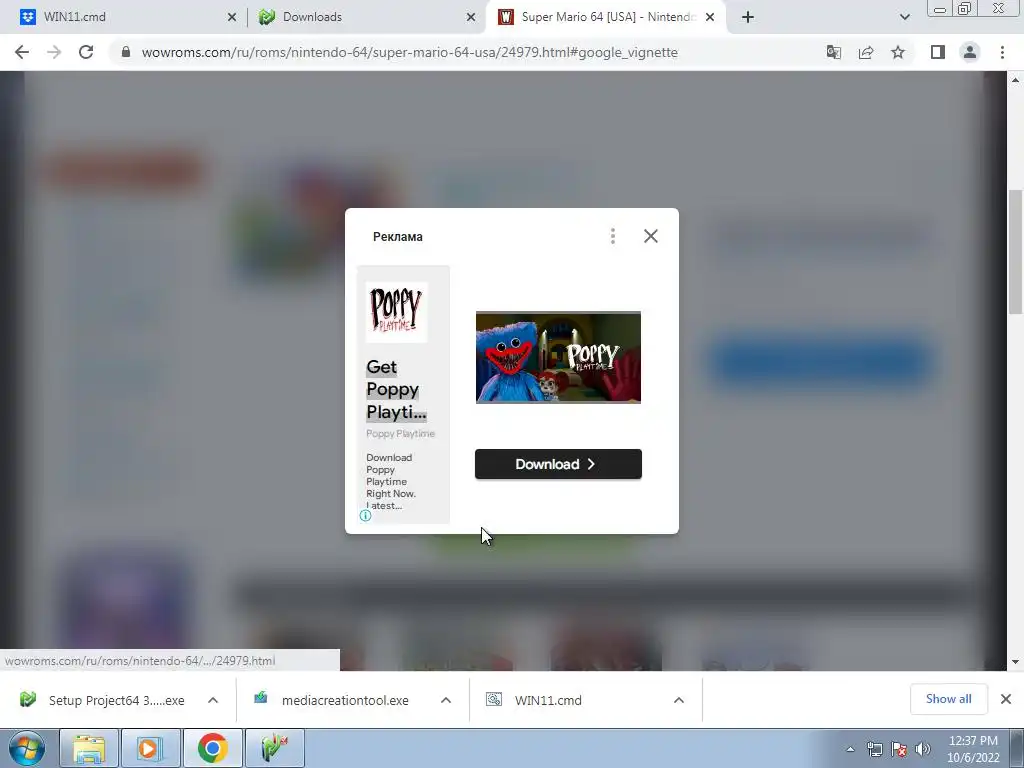
Task: Open File Explorer from taskbar
Action: pos(89,748)
